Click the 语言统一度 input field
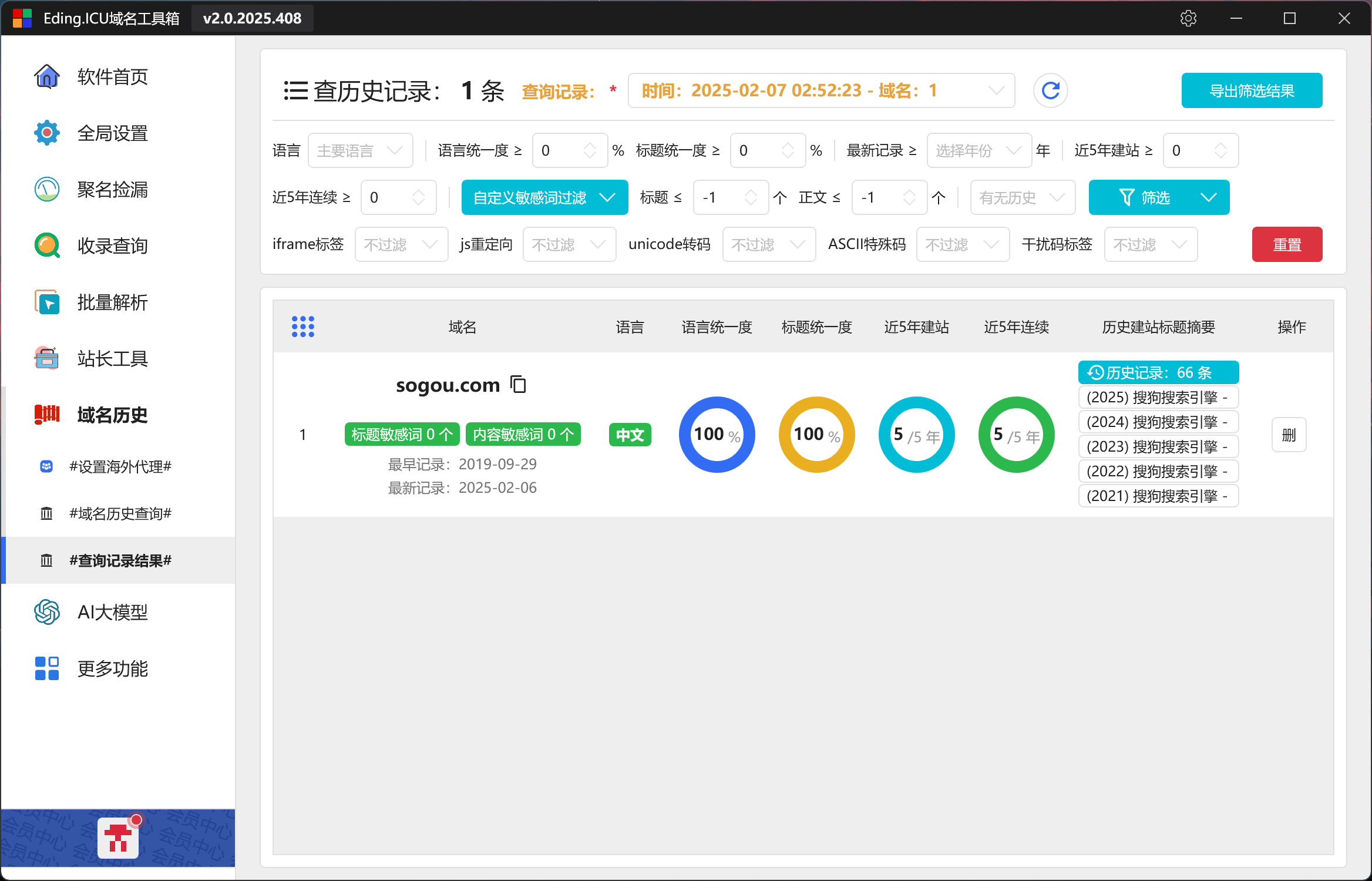The width and height of the screenshot is (1372, 881). pyautogui.click(x=569, y=150)
